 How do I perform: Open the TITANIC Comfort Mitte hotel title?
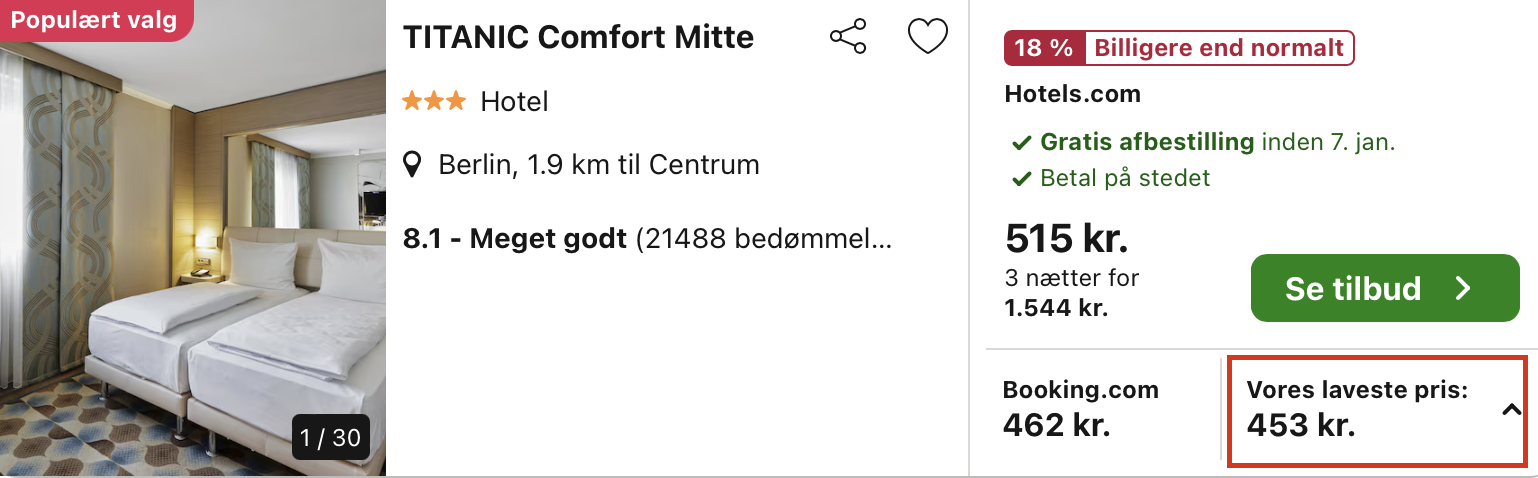coord(578,38)
